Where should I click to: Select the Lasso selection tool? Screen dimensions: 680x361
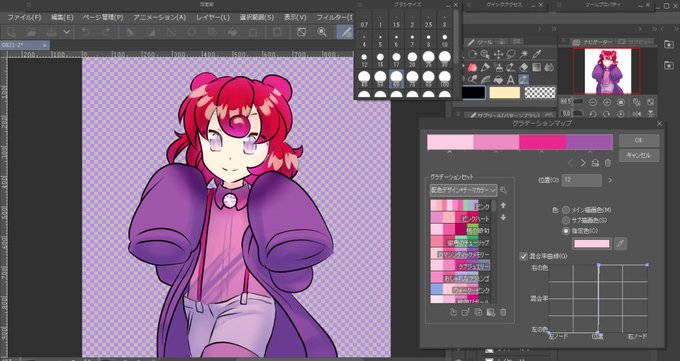(x=511, y=54)
